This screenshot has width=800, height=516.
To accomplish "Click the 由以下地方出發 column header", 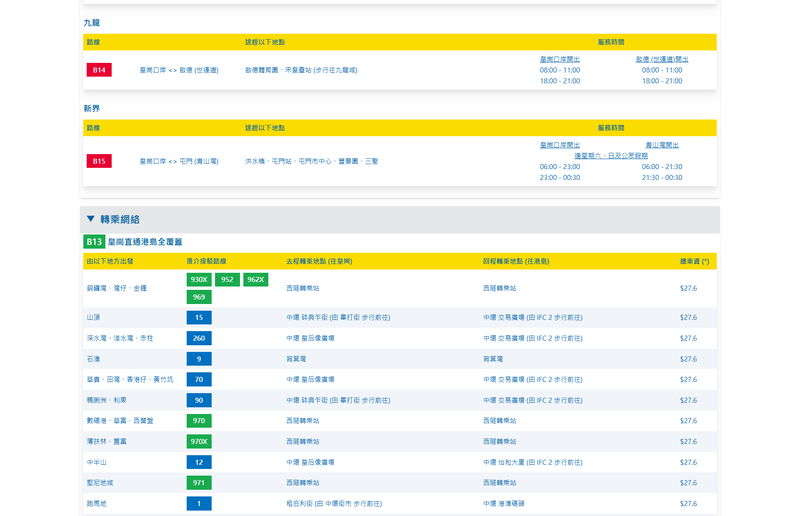I will point(110,261).
